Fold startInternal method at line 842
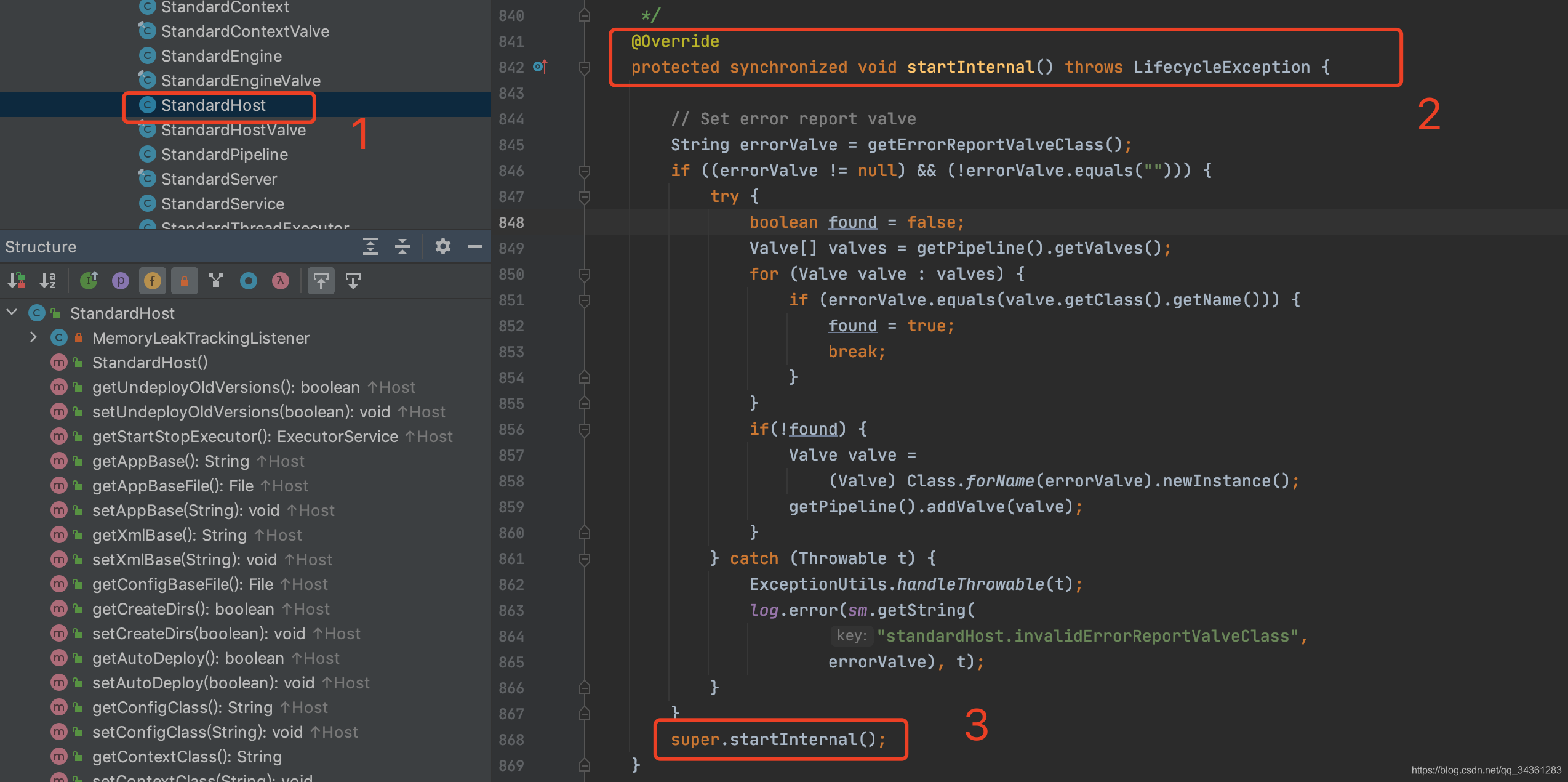 585,67
